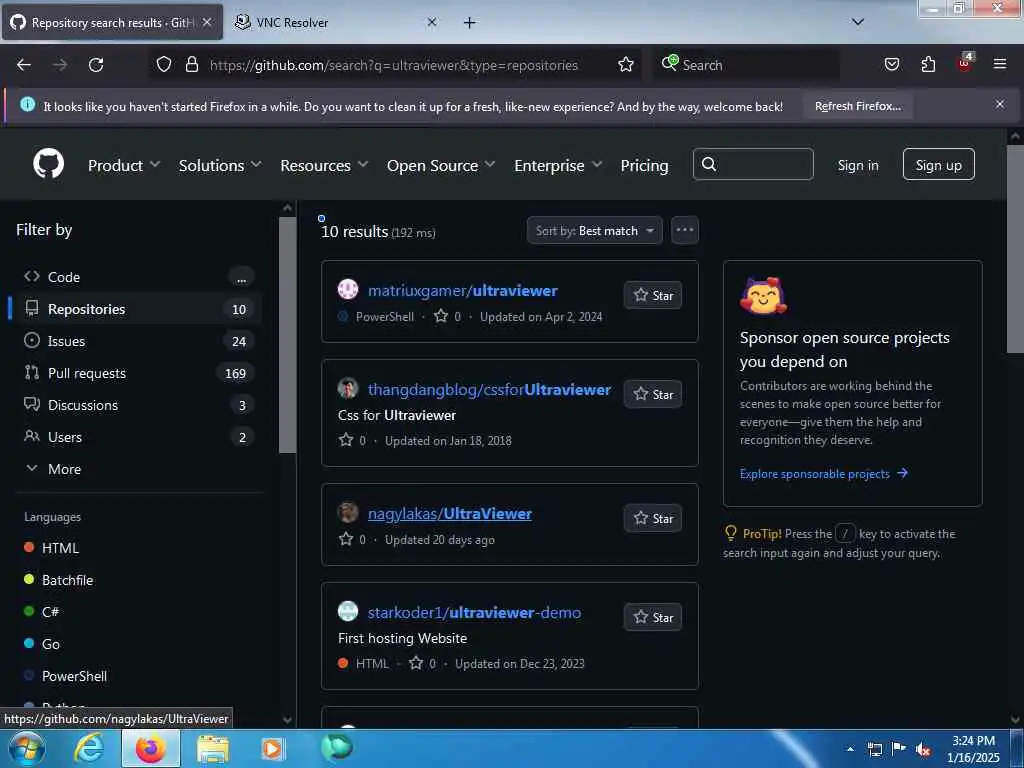Click the red extension badge icon
1024x768 pixels.
[x=965, y=63]
